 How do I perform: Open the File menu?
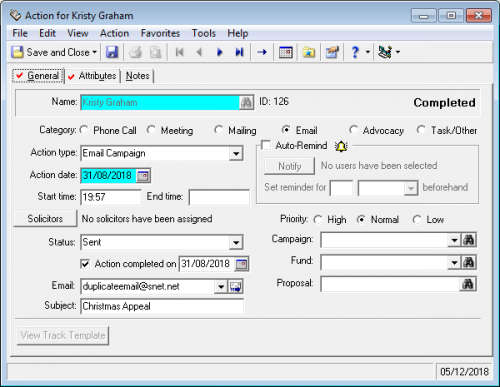(x=20, y=33)
